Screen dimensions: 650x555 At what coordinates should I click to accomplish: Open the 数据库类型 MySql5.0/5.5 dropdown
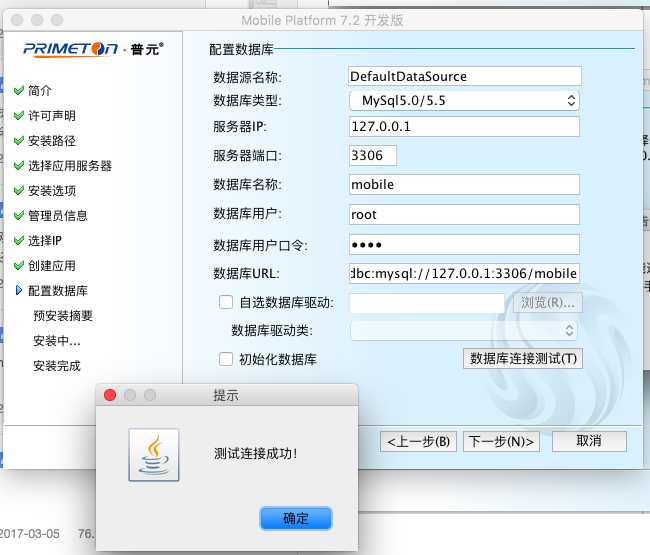click(x=464, y=101)
